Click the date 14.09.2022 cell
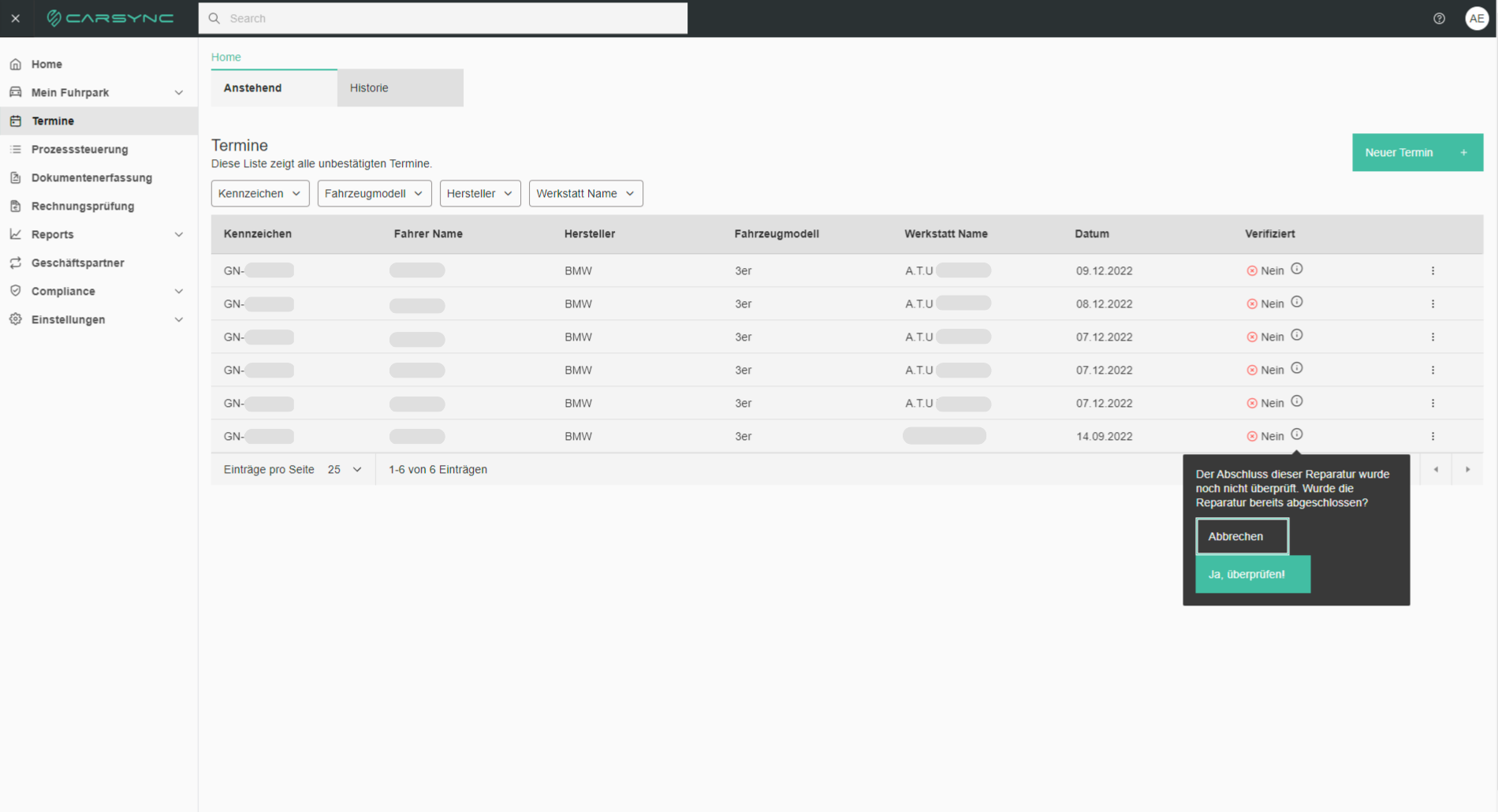 click(1105, 436)
